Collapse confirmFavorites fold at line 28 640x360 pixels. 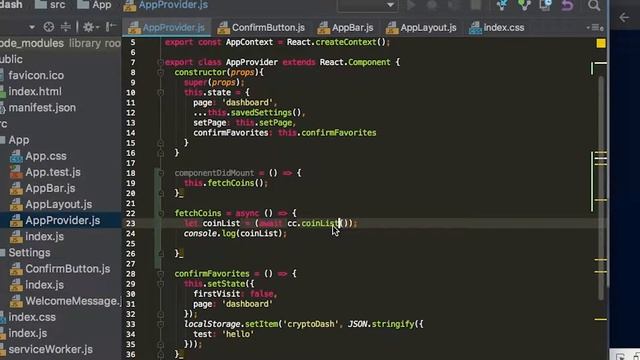point(160,274)
